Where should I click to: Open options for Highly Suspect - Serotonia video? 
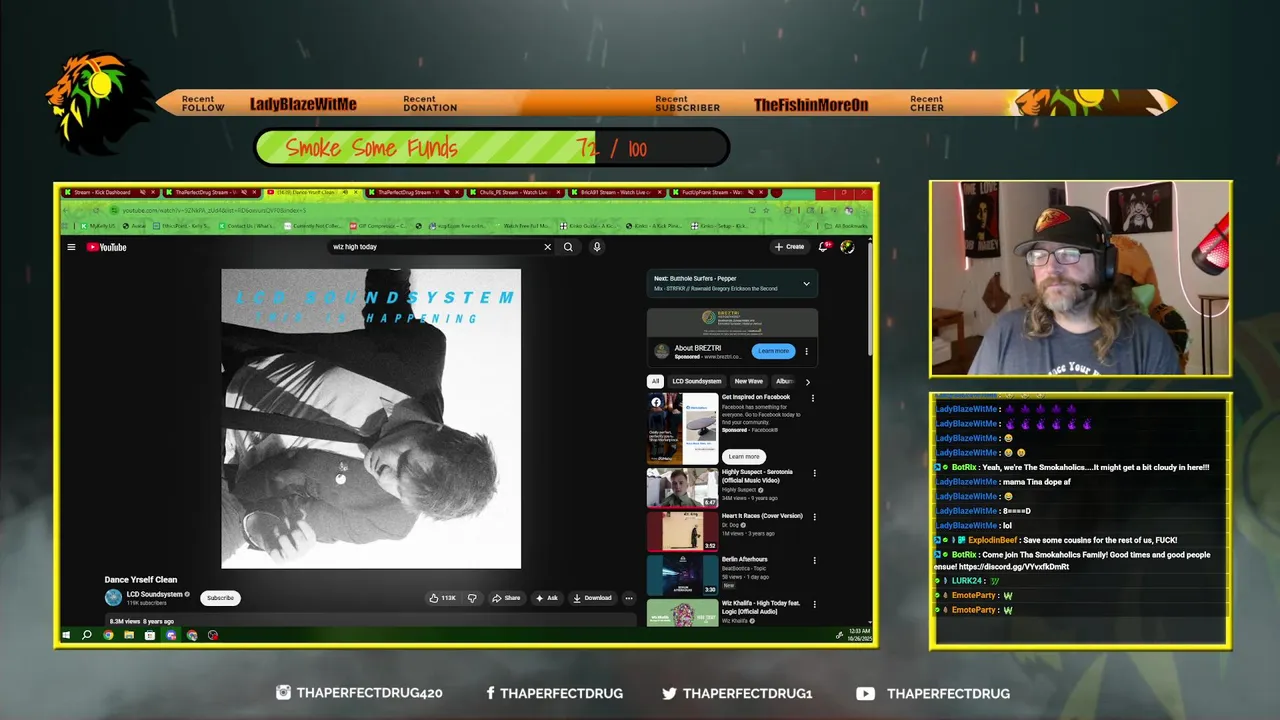pos(814,473)
